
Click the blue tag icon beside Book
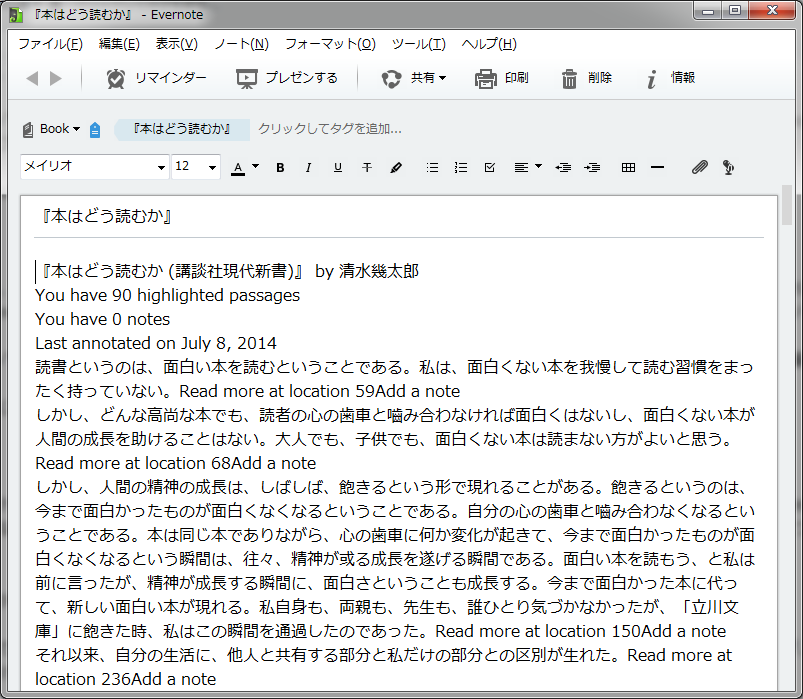95,130
